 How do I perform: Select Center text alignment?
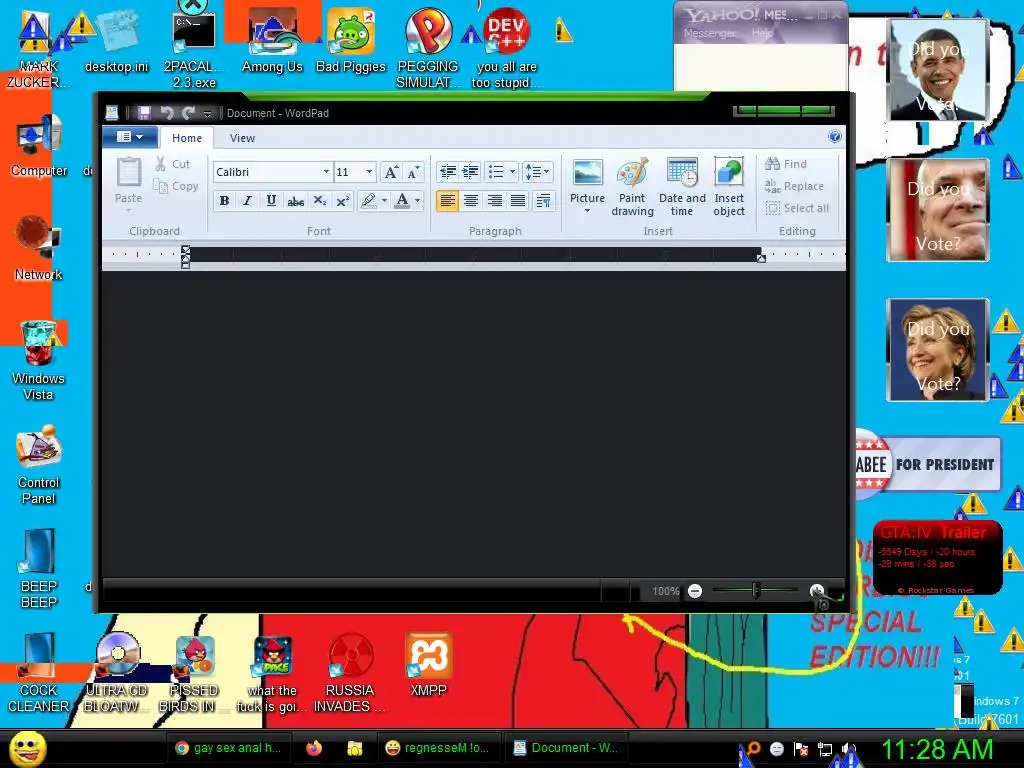pos(471,200)
